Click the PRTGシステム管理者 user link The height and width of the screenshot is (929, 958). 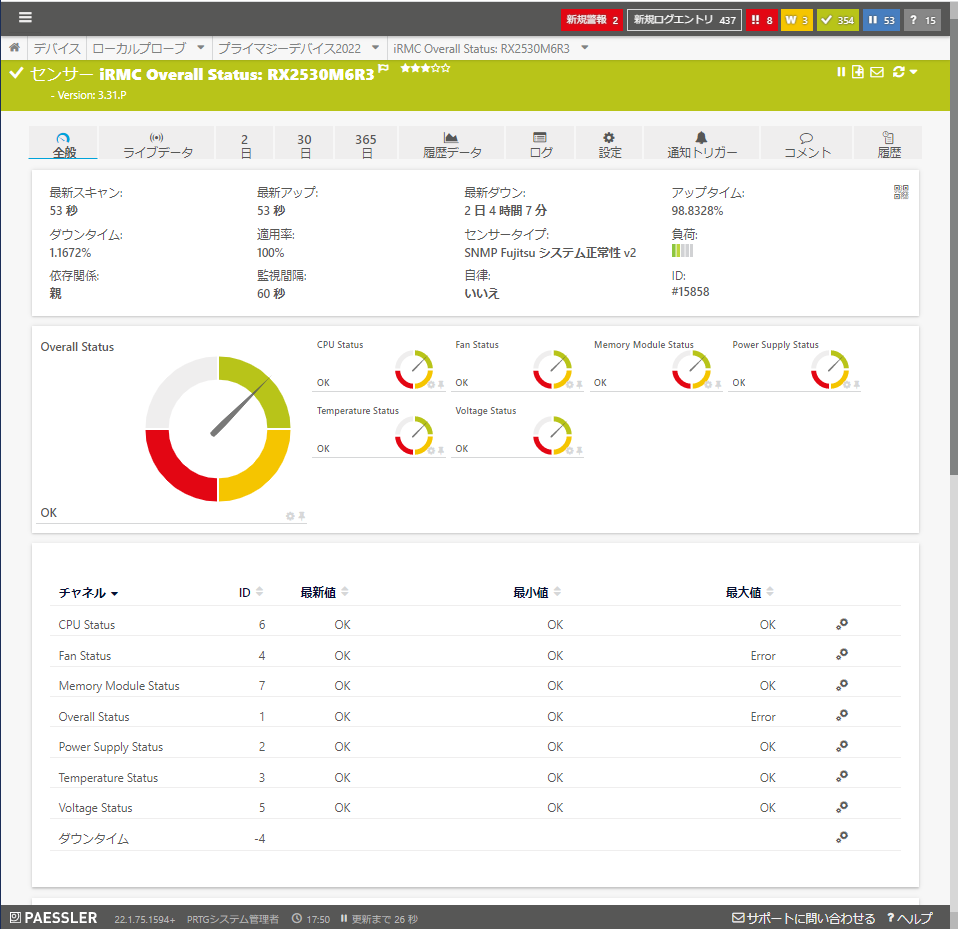point(232,919)
